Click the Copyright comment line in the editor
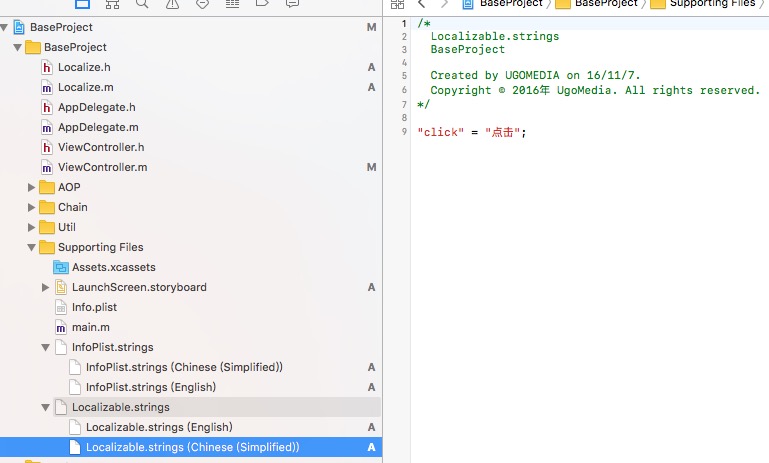The width and height of the screenshot is (769, 463). [x=595, y=90]
